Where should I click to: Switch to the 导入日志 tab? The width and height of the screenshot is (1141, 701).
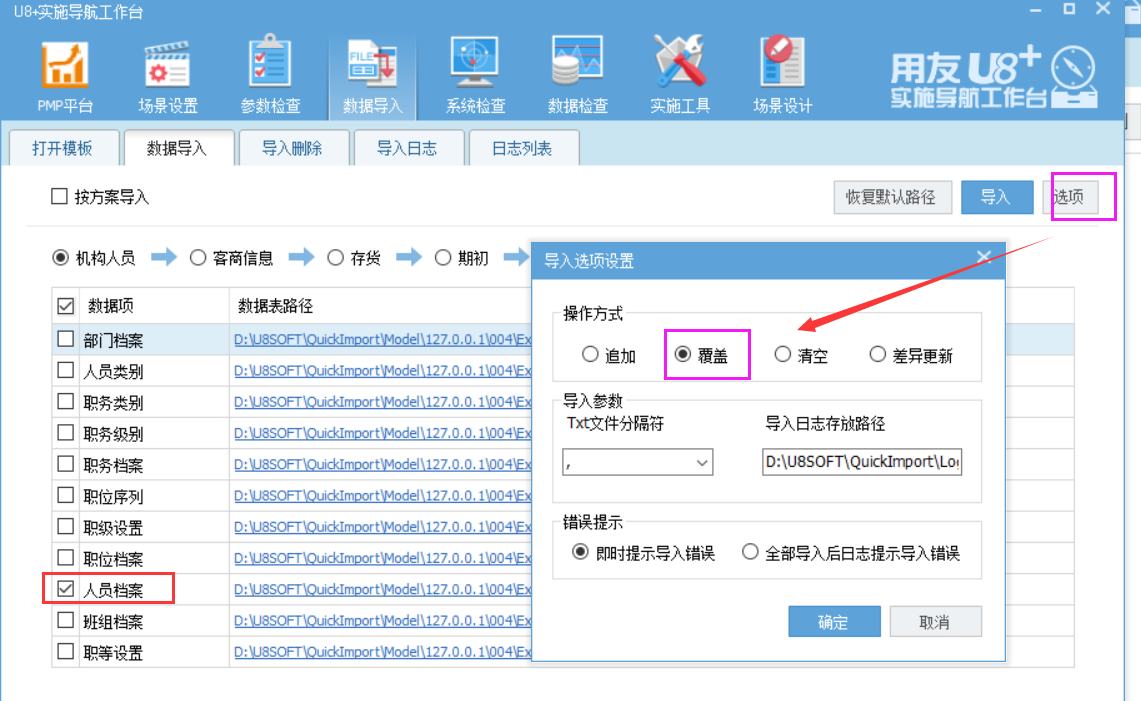[x=408, y=148]
